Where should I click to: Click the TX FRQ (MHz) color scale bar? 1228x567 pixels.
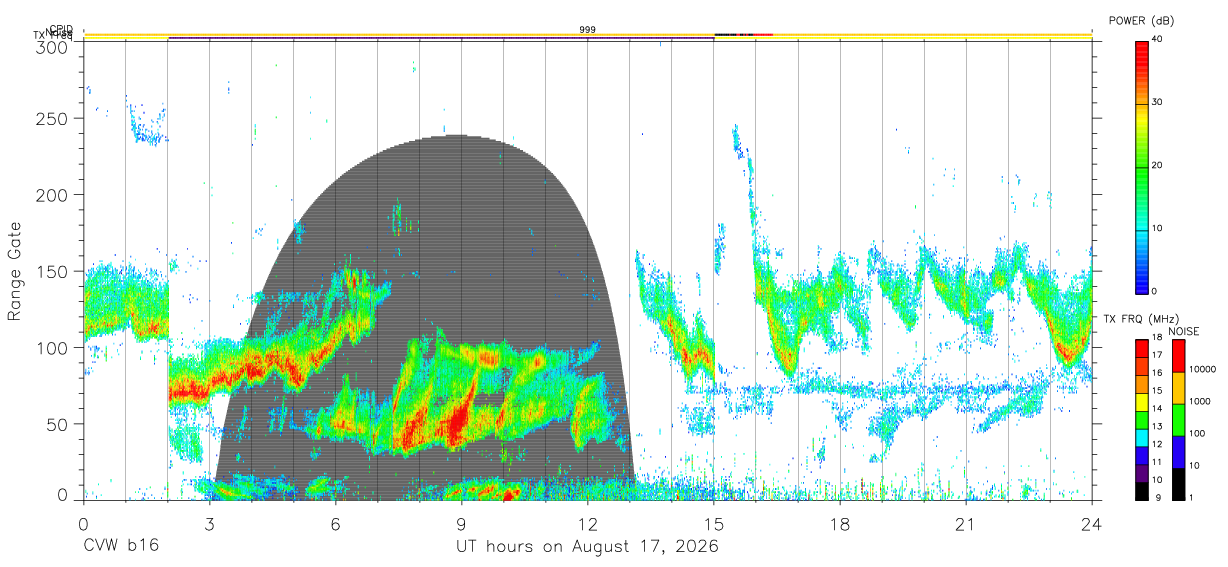1142,419
